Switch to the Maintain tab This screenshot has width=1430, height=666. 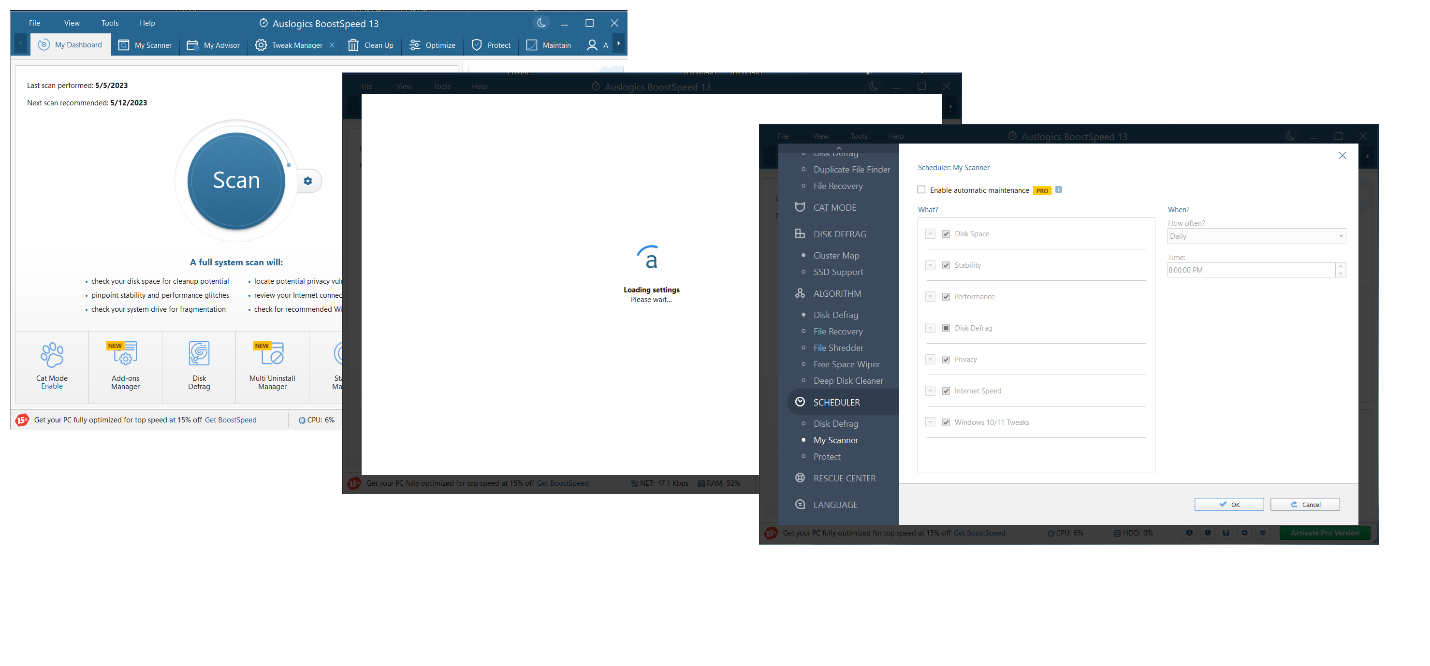[549, 45]
